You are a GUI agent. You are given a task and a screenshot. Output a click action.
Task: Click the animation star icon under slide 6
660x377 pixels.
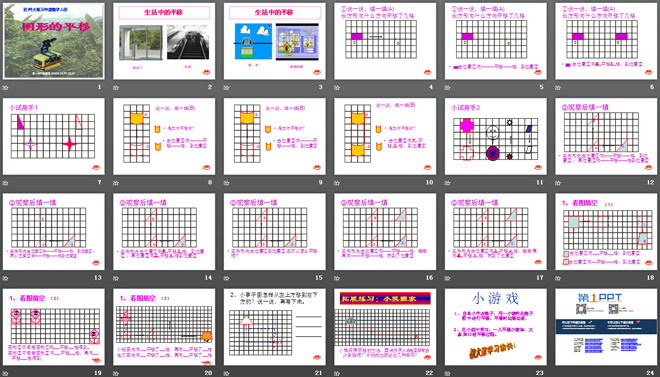pos(558,88)
